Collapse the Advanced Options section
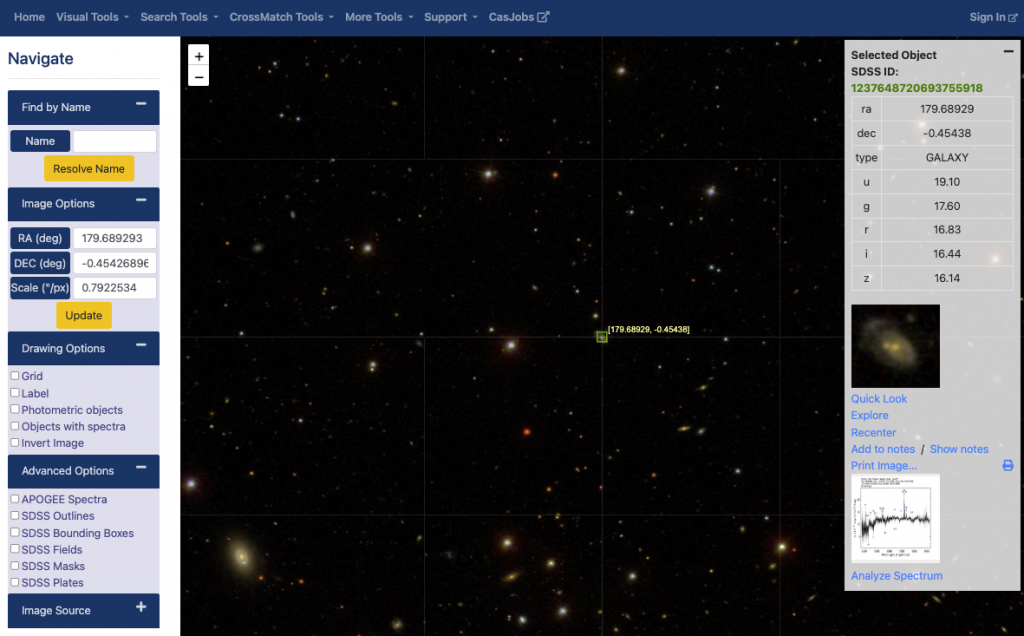The width and height of the screenshot is (1024, 636). [141, 468]
